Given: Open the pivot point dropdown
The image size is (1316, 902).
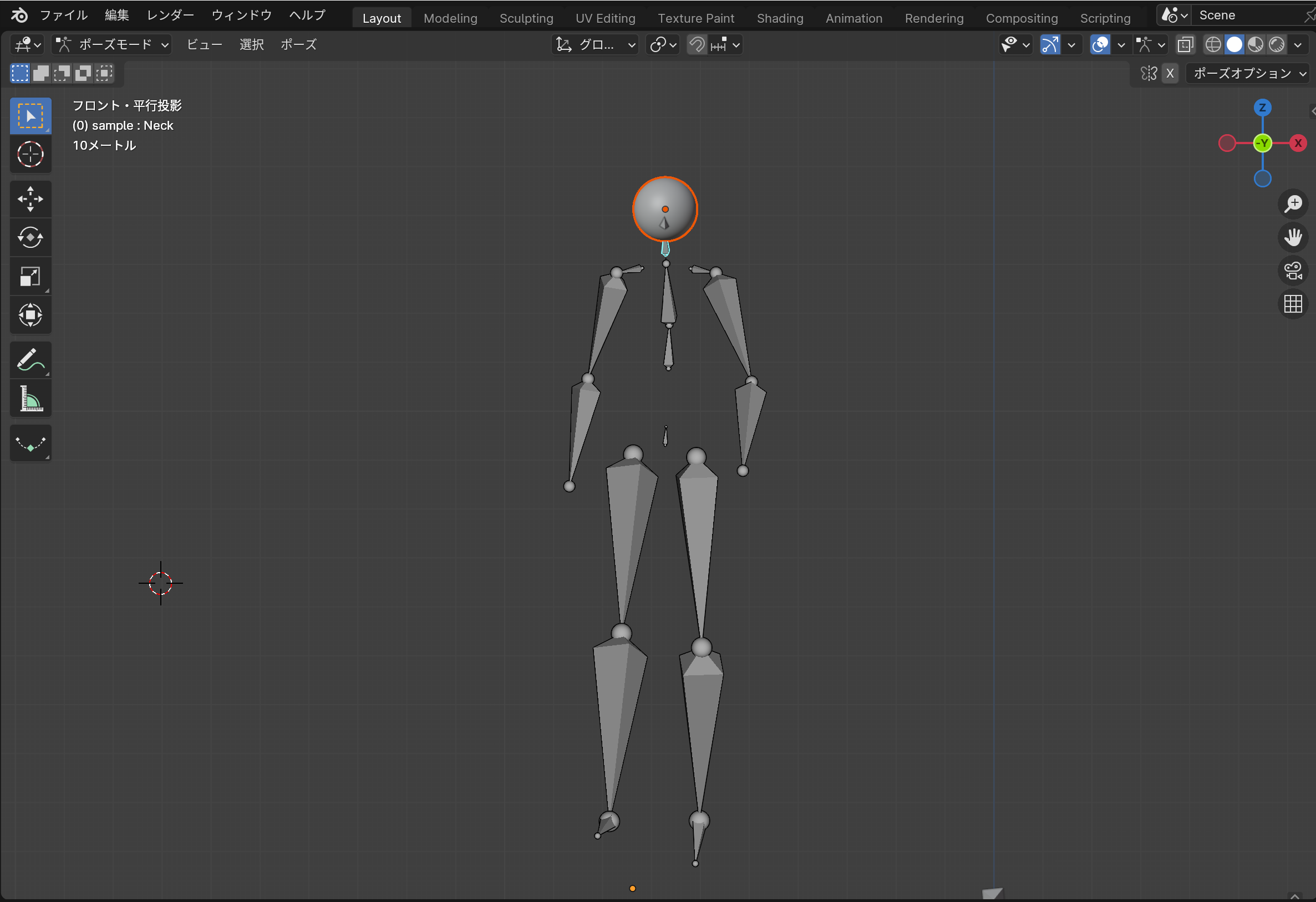Looking at the screenshot, I should pyautogui.click(x=663, y=45).
